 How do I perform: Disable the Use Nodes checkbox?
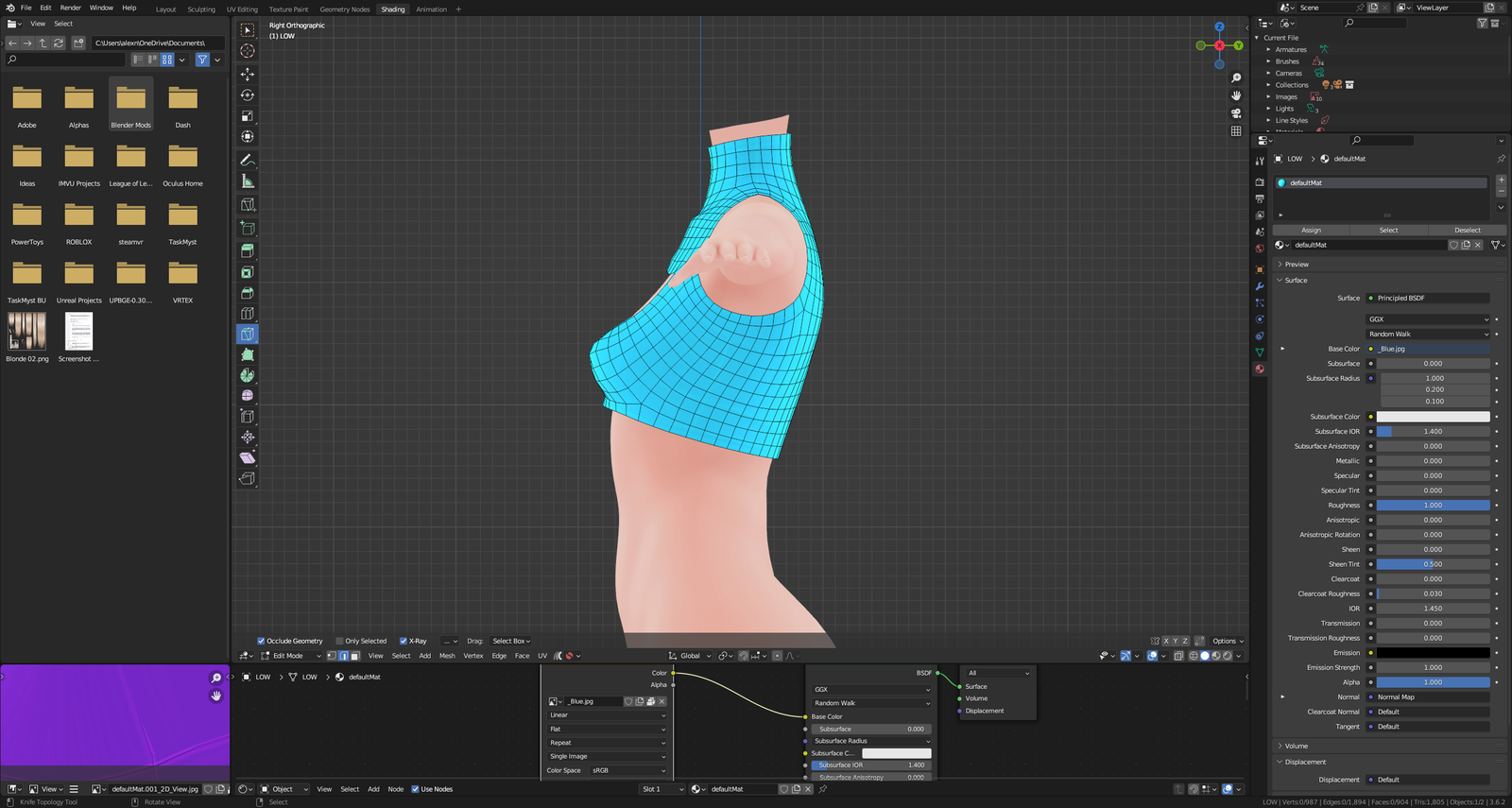tap(415, 789)
